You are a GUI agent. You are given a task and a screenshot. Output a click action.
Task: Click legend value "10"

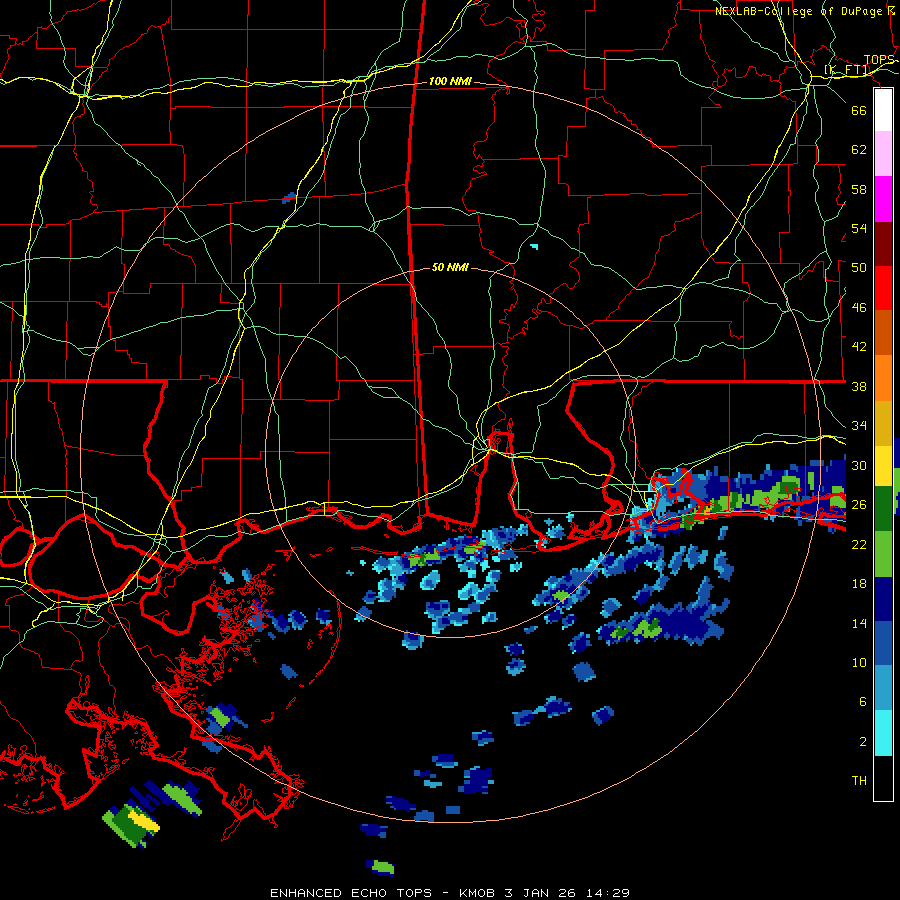(x=859, y=662)
